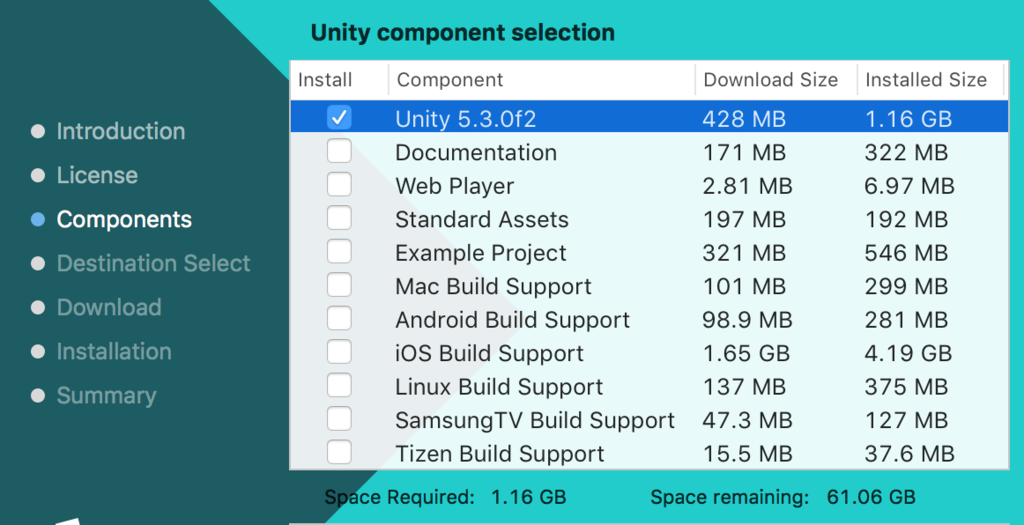The image size is (1024, 525).
Task: Tick the Tizen Build Support checkbox
Action: click(339, 452)
